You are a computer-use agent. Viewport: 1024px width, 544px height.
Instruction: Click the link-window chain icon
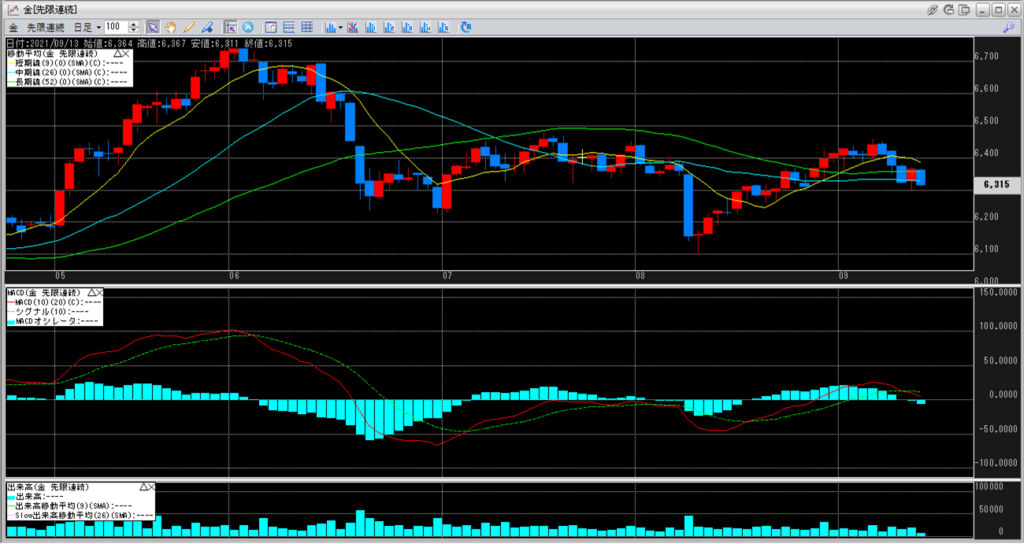[x=932, y=10]
